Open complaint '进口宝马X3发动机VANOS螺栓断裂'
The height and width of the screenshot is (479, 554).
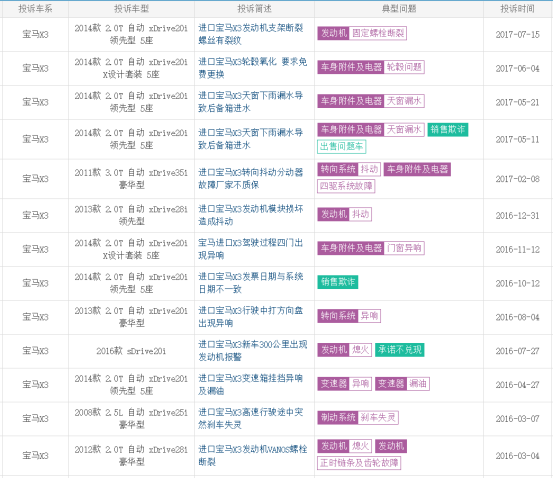tap(252, 456)
